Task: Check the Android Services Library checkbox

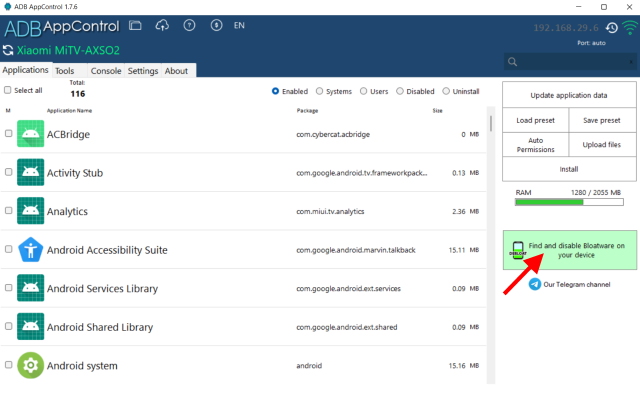Action: (8, 288)
